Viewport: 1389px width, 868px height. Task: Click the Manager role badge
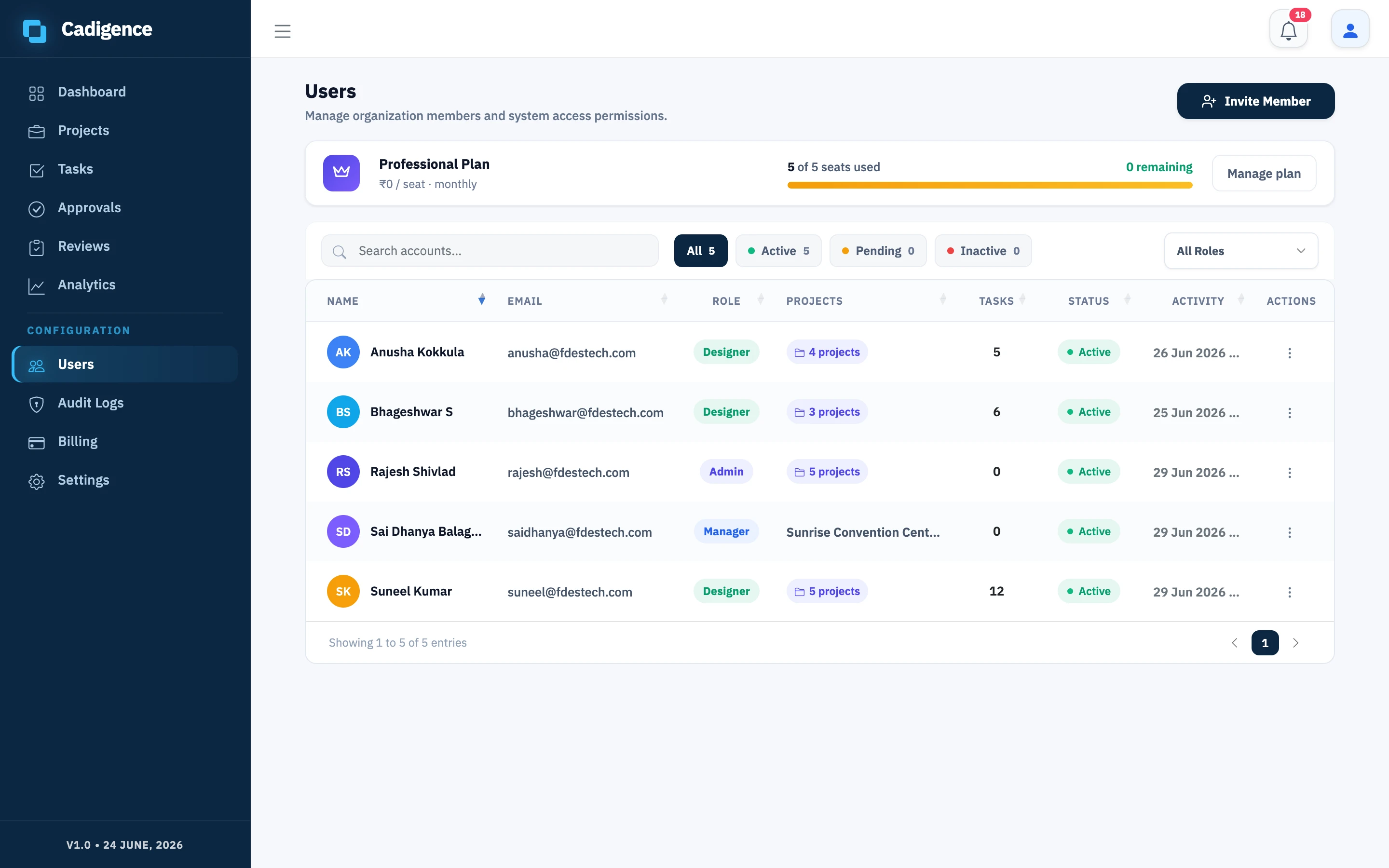726,531
